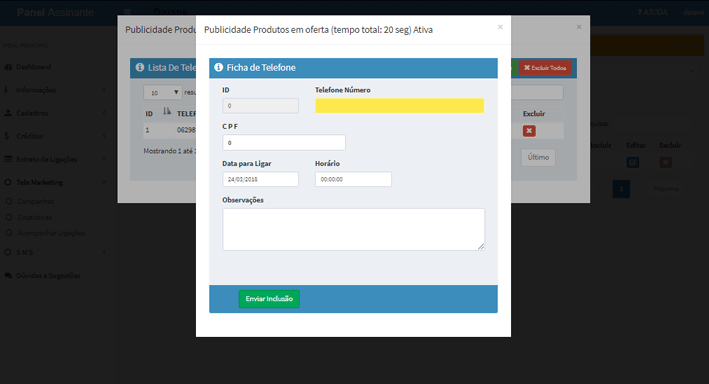Click the C P F input field

284,142
